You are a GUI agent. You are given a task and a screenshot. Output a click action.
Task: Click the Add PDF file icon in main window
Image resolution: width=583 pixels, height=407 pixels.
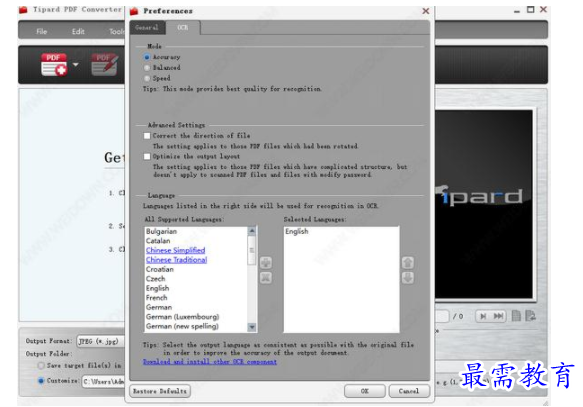(x=54, y=65)
